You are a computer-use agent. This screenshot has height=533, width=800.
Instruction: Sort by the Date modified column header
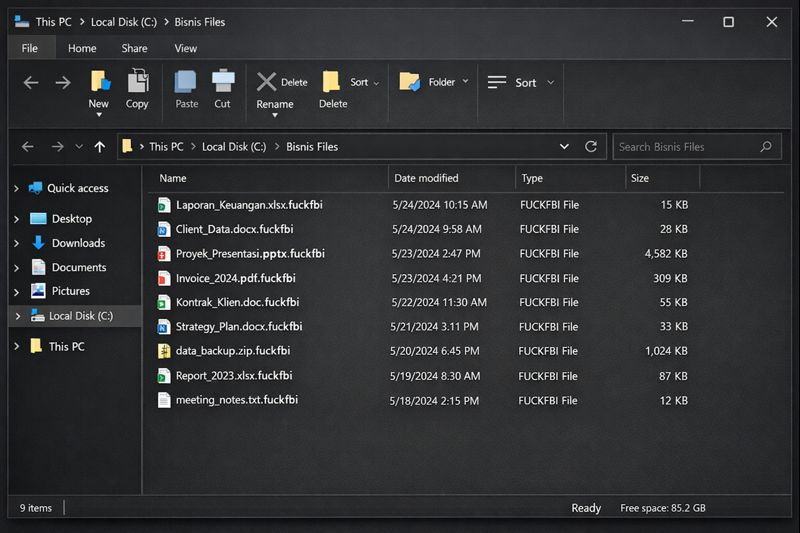426,178
